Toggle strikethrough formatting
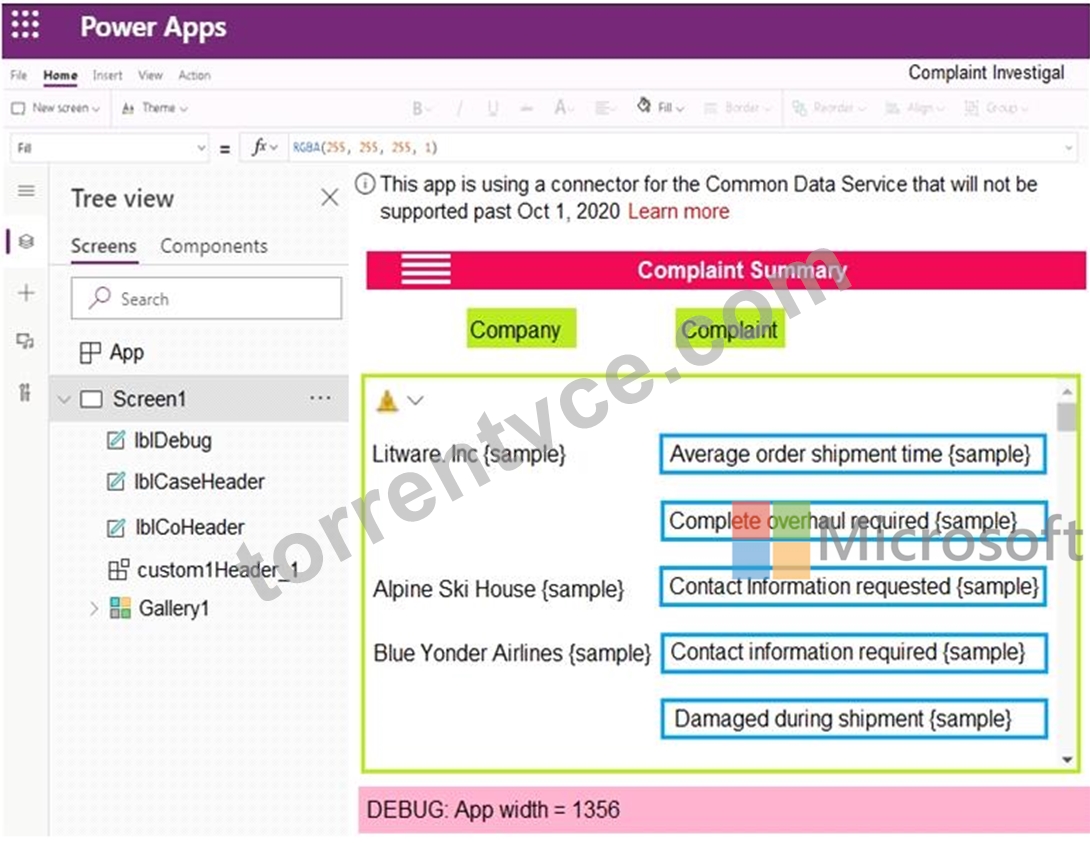The height and width of the screenshot is (843, 1090). click(x=527, y=108)
